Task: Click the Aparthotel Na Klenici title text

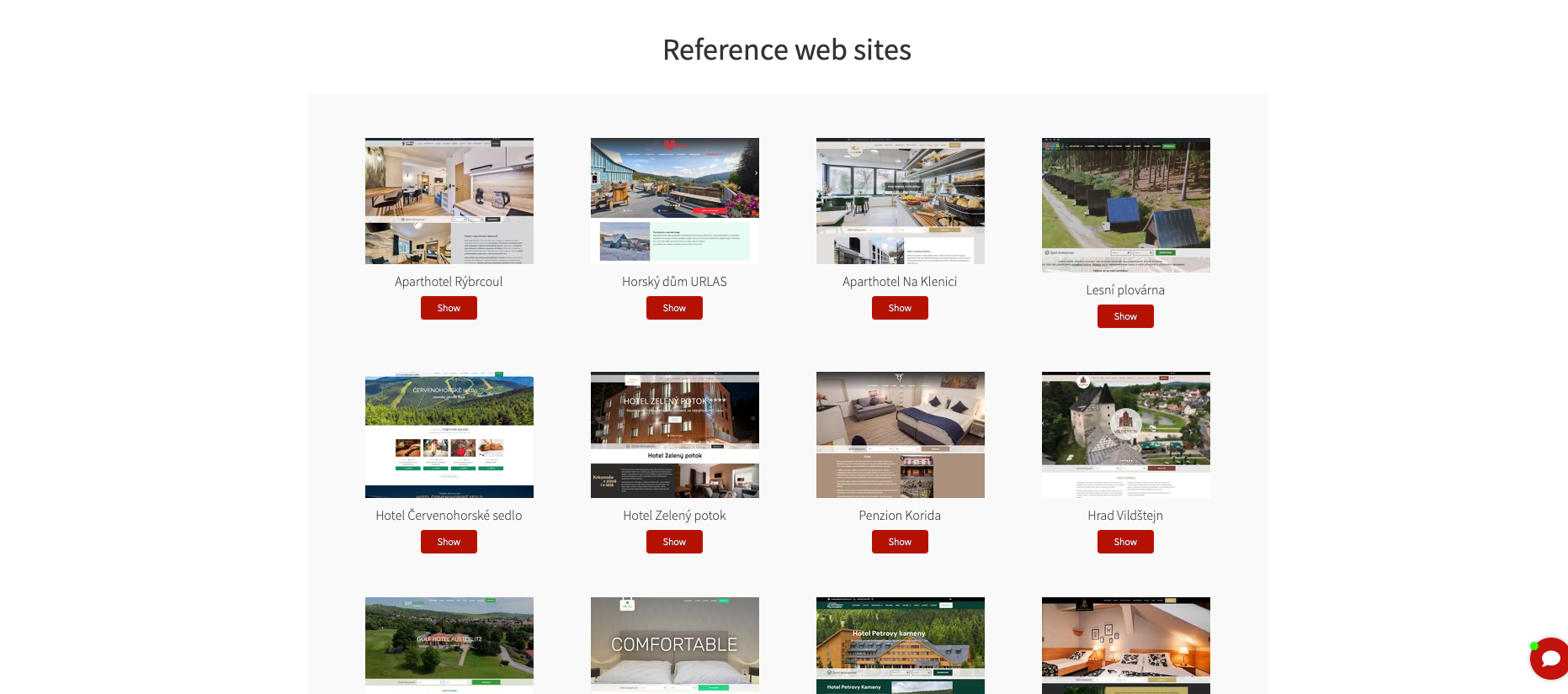Action: pyautogui.click(x=900, y=282)
